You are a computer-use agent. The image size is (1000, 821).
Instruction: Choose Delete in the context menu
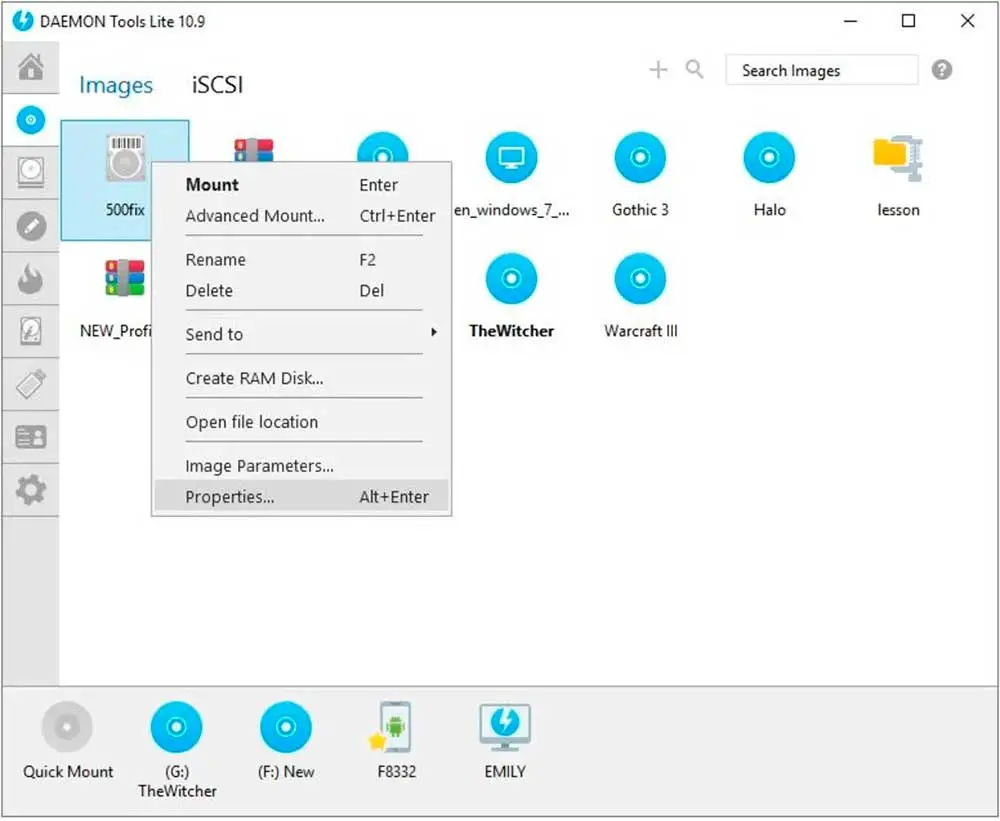pyautogui.click(x=301, y=290)
